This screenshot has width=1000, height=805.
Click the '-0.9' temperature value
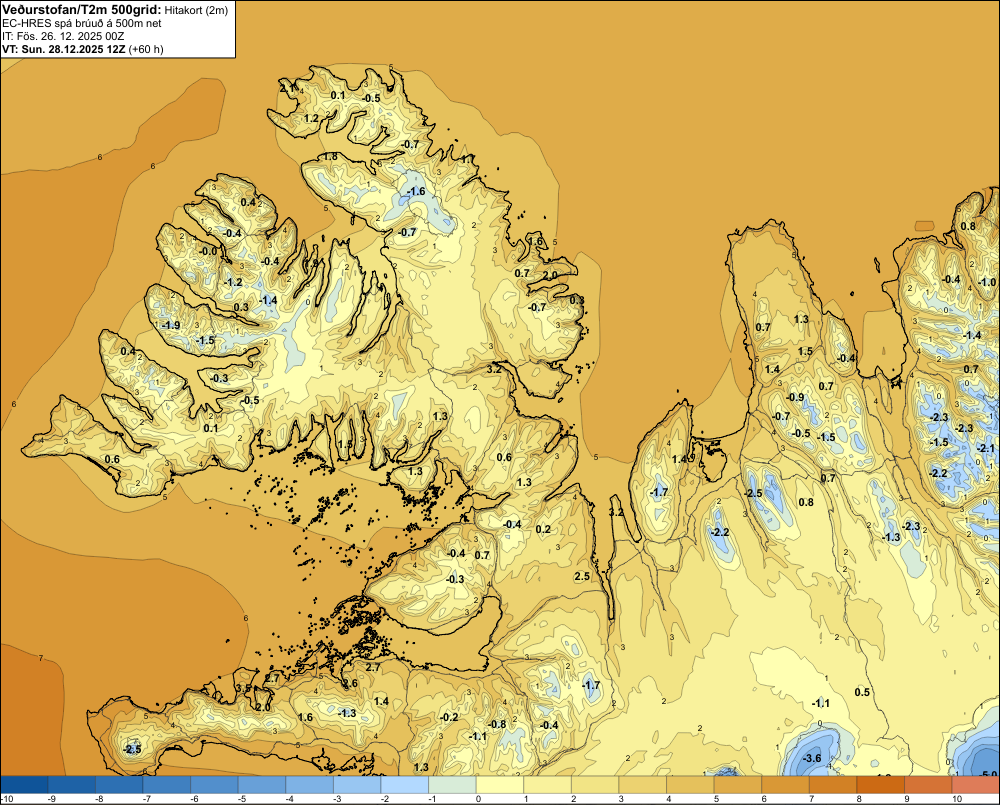tap(795, 397)
